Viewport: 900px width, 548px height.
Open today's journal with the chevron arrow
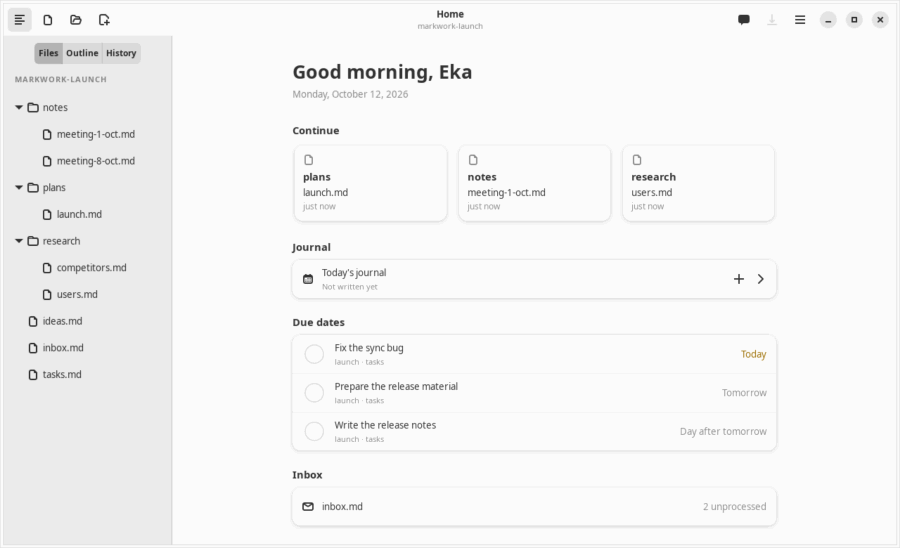761,279
